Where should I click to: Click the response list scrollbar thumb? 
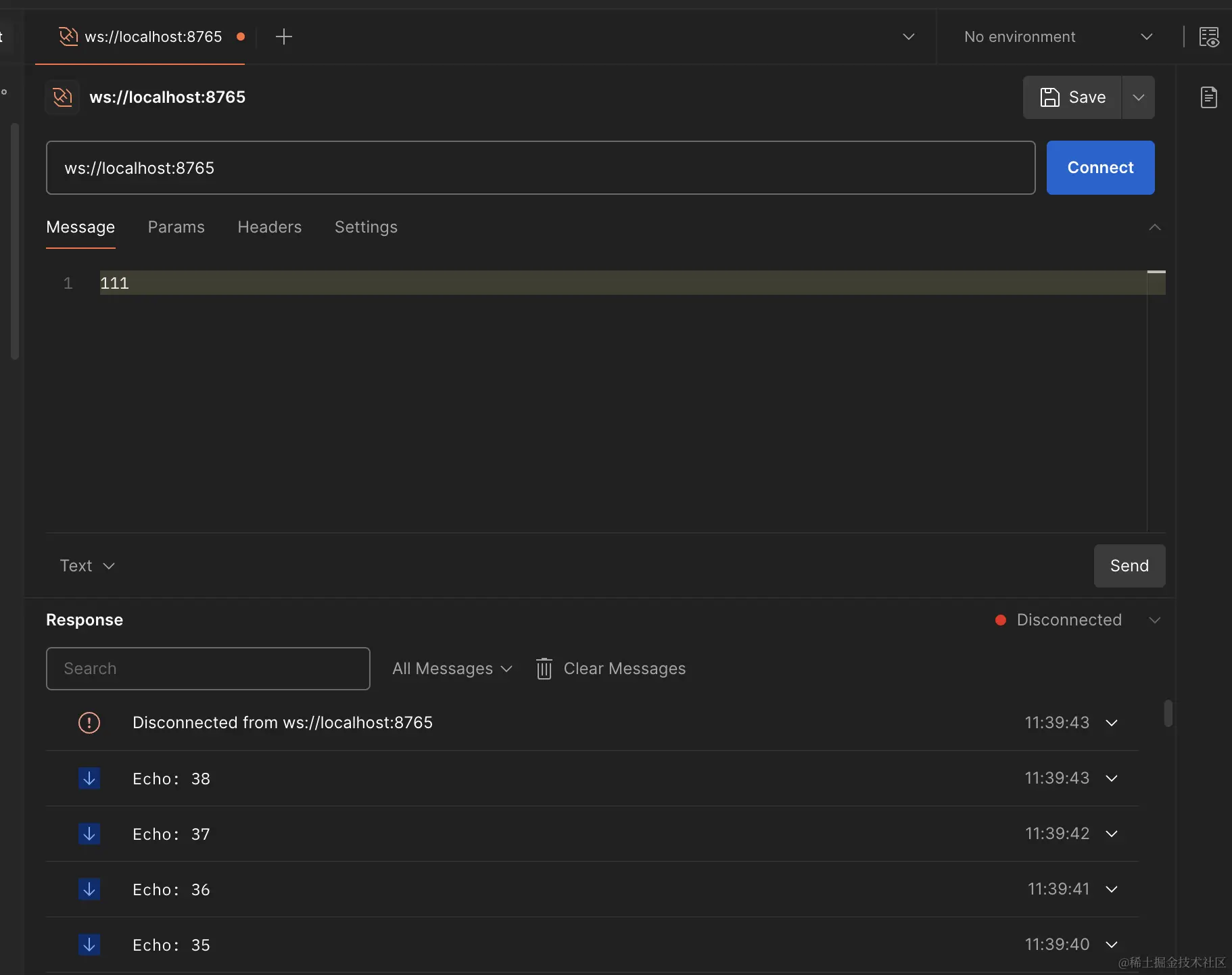(1168, 713)
